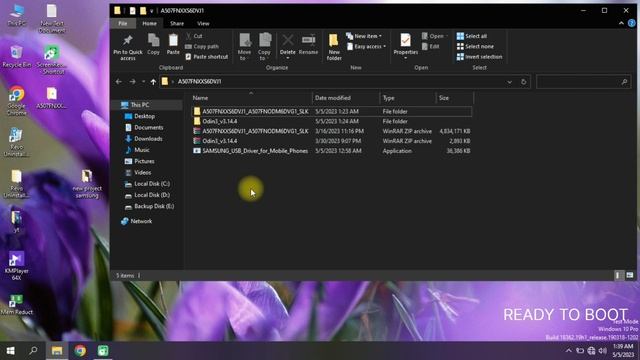Viewport: 640px width, 360px height.
Task: Select the KMPlayer 64X desktop icon
Action: [16, 266]
